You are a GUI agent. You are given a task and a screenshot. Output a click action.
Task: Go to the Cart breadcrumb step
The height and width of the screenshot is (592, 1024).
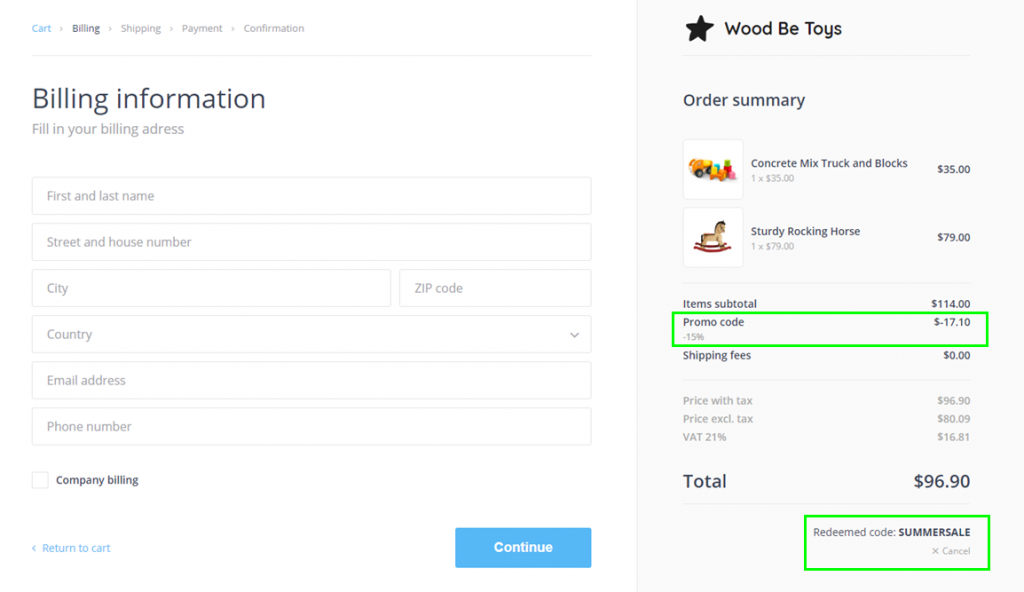click(x=41, y=28)
